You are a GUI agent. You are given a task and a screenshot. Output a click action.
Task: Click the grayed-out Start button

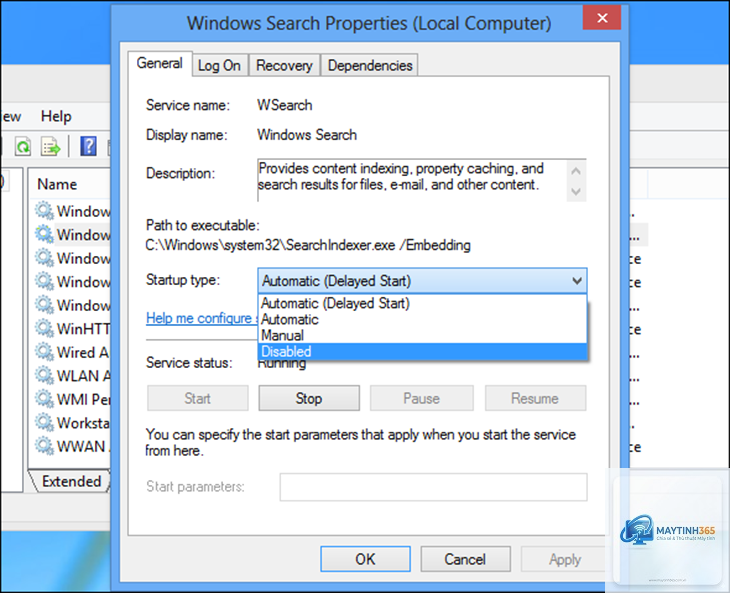point(197,398)
